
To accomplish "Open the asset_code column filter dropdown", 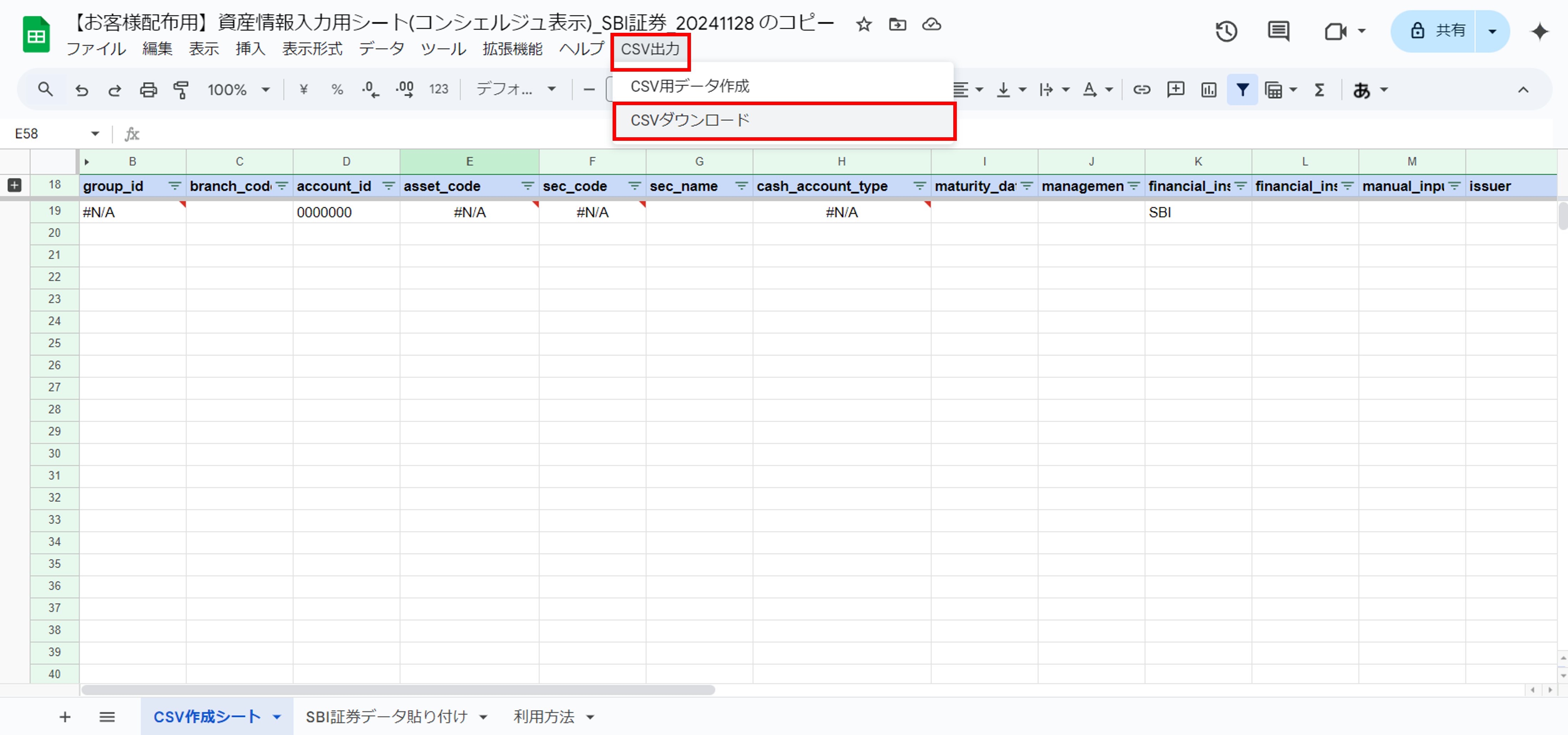I will tap(527, 186).
